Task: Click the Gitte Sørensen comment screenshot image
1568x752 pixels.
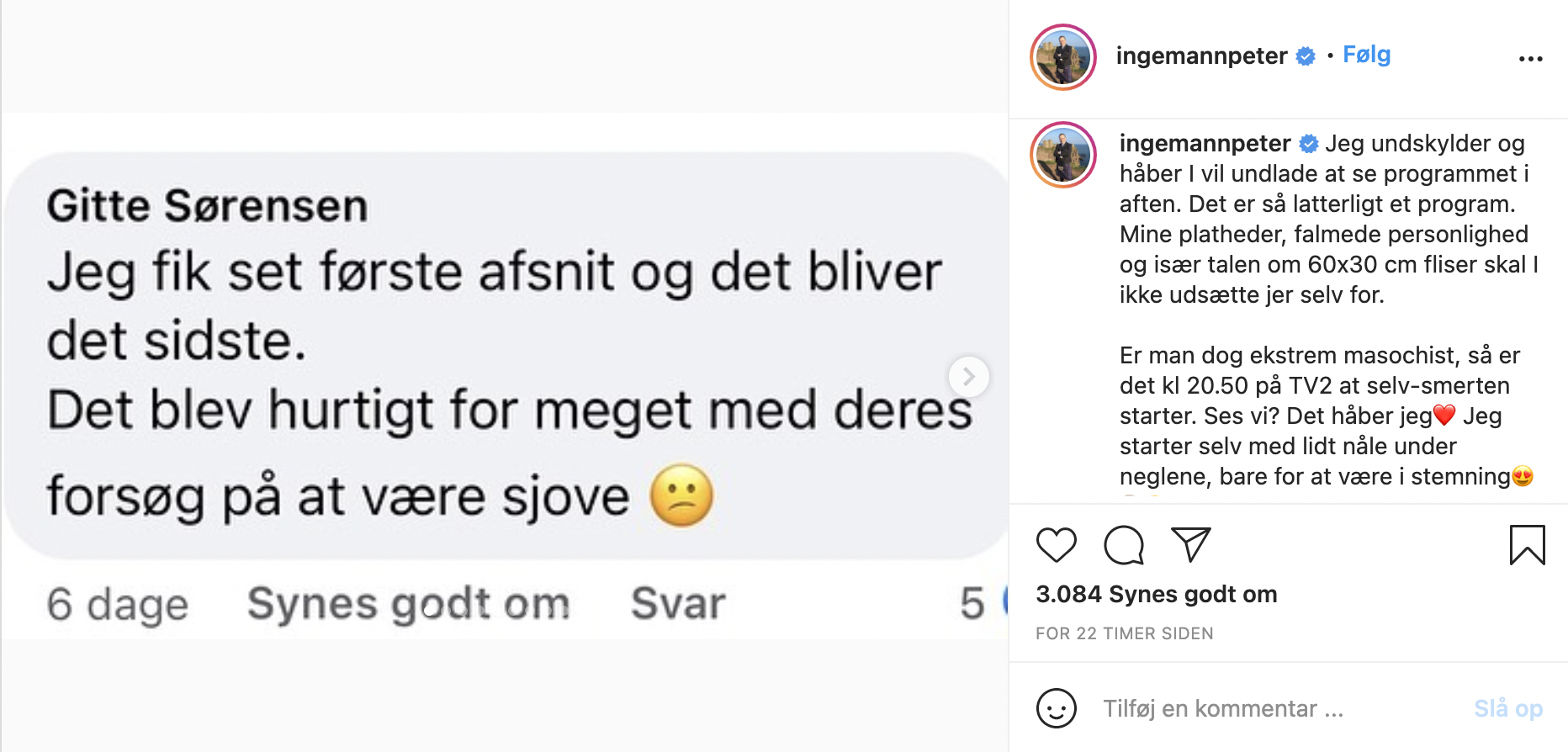Action: (505, 376)
